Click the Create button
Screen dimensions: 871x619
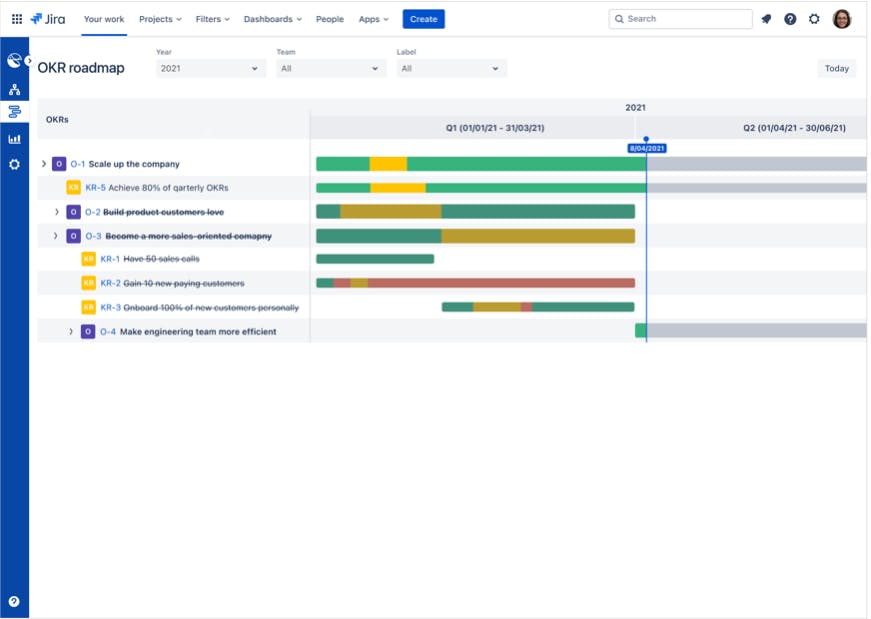(423, 19)
